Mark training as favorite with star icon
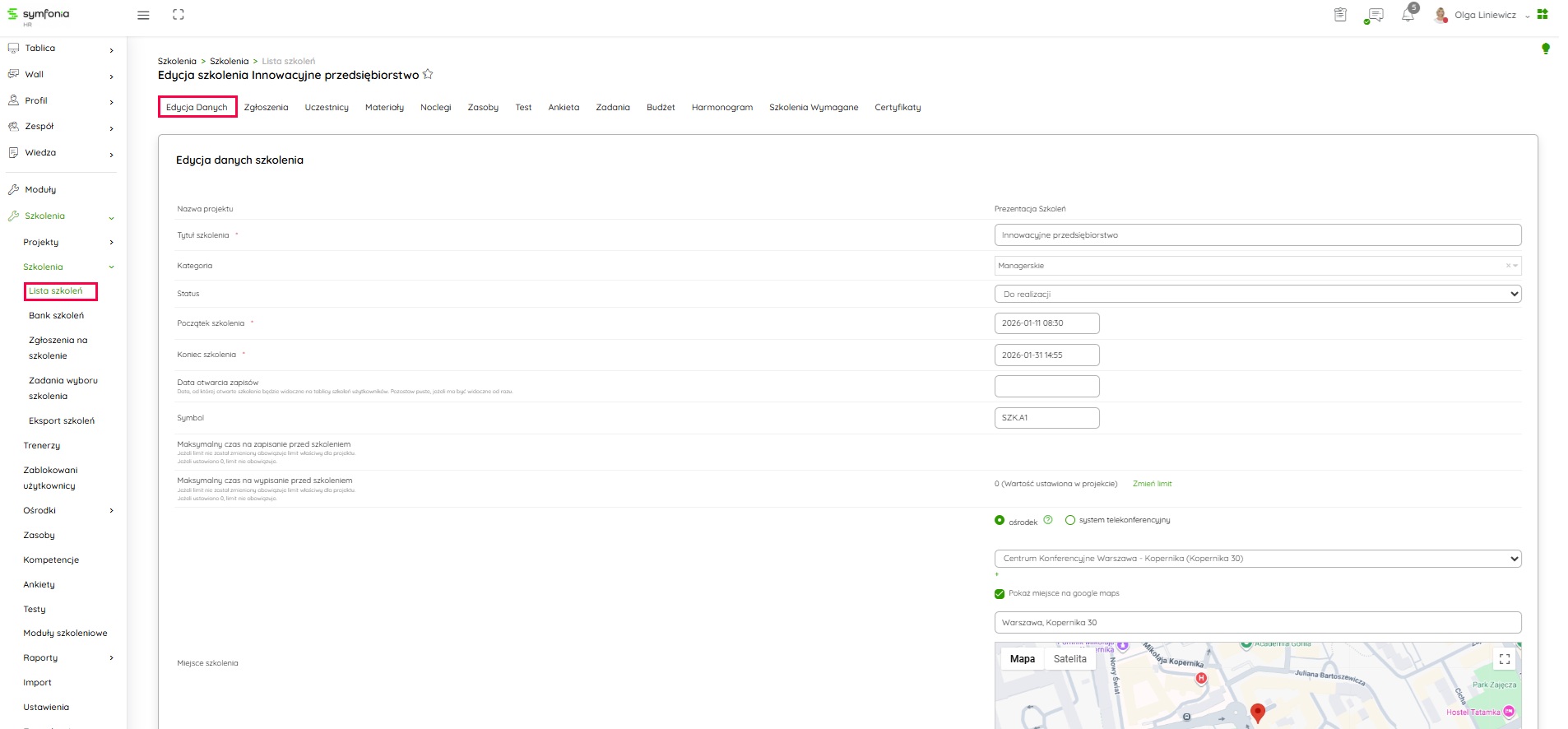This screenshot has height=729, width=1568. 428,75
